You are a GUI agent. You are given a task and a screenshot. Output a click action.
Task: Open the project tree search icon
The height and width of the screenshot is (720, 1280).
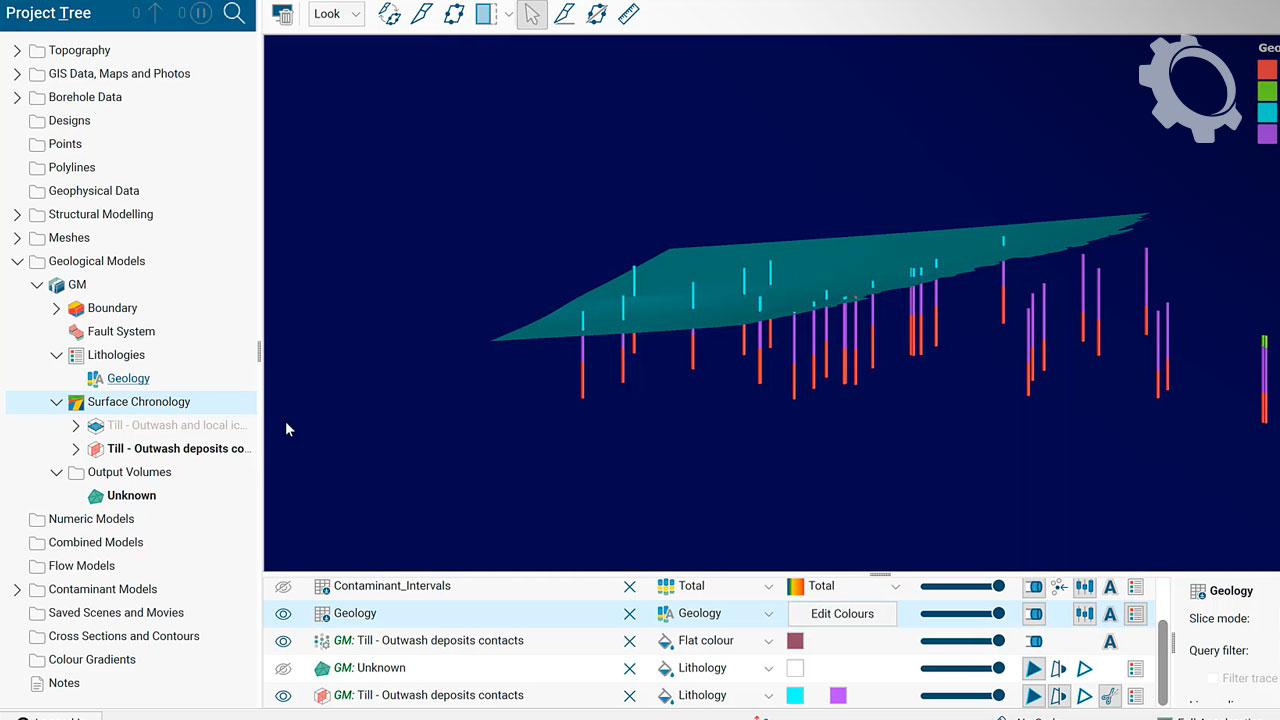pyautogui.click(x=234, y=13)
